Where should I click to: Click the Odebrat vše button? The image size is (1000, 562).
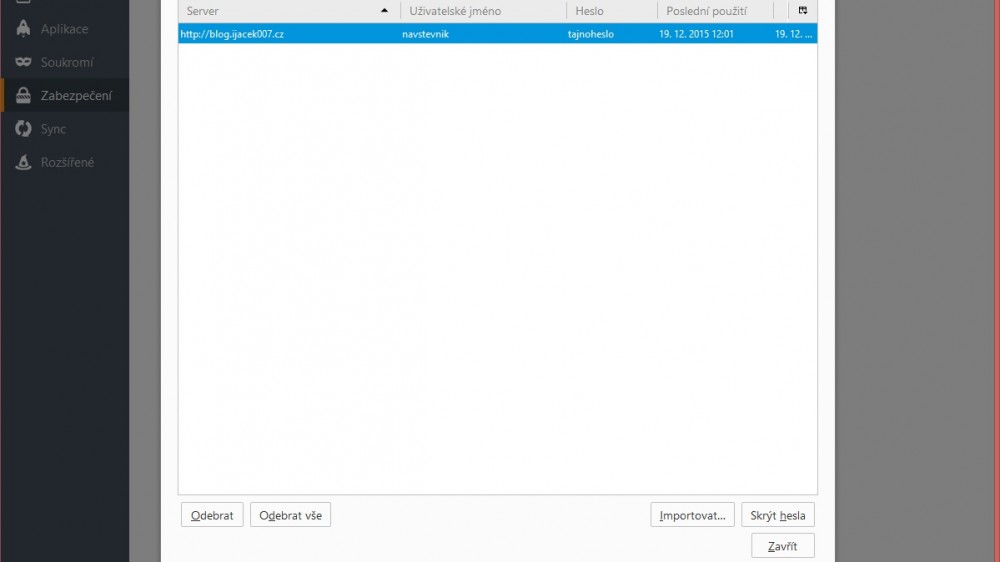(x=290, y=515)
